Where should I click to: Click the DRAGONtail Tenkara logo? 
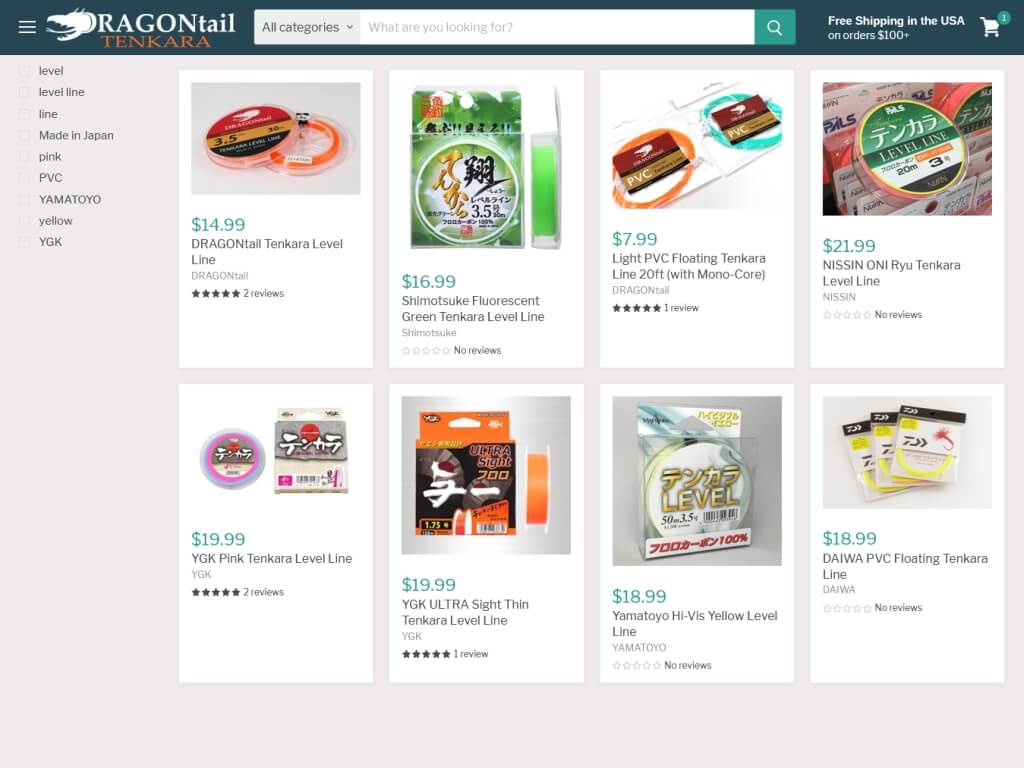[140, 27]
